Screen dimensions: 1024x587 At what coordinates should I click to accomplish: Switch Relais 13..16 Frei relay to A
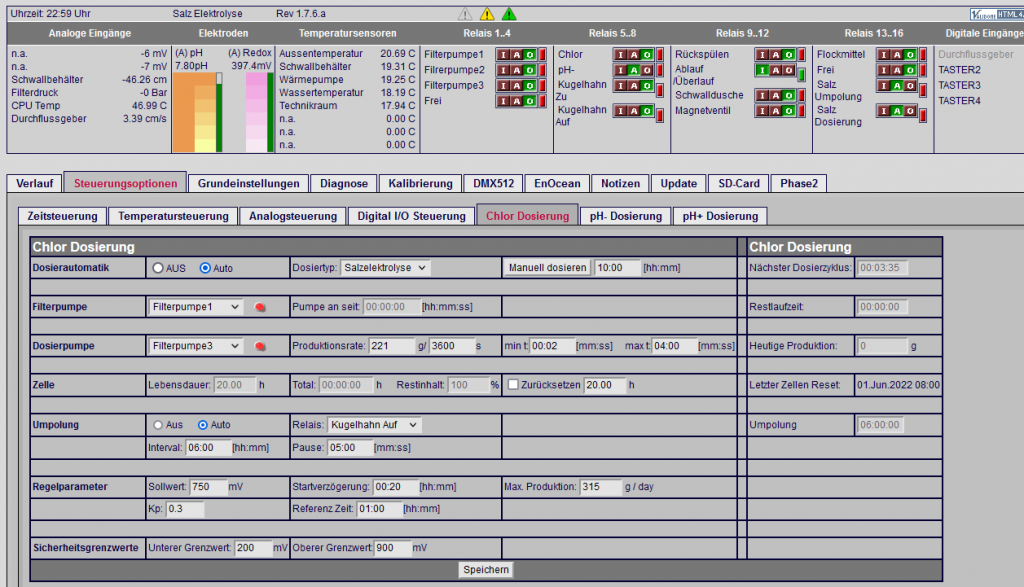coord(897,71)
